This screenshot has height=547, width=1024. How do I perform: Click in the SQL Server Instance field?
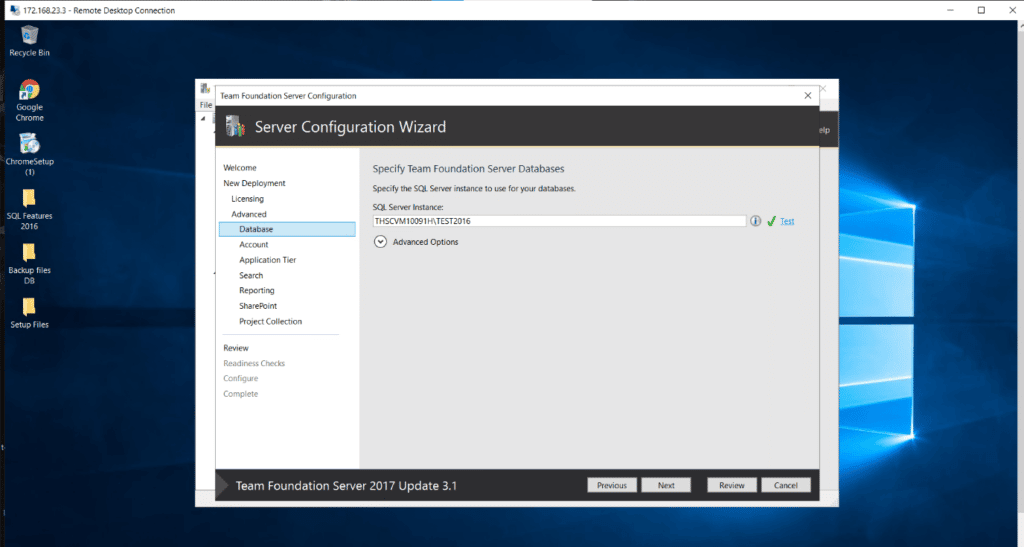point(559,221)
